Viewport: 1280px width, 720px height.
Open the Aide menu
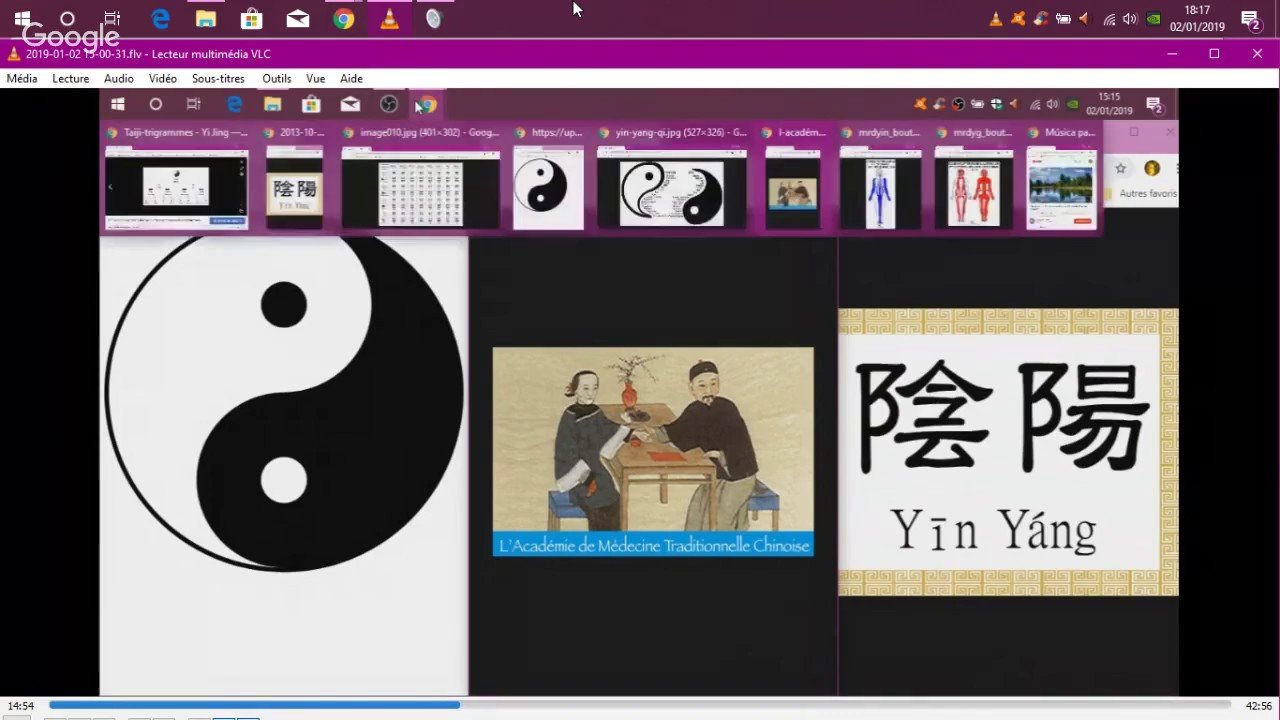tap(351, 79)
